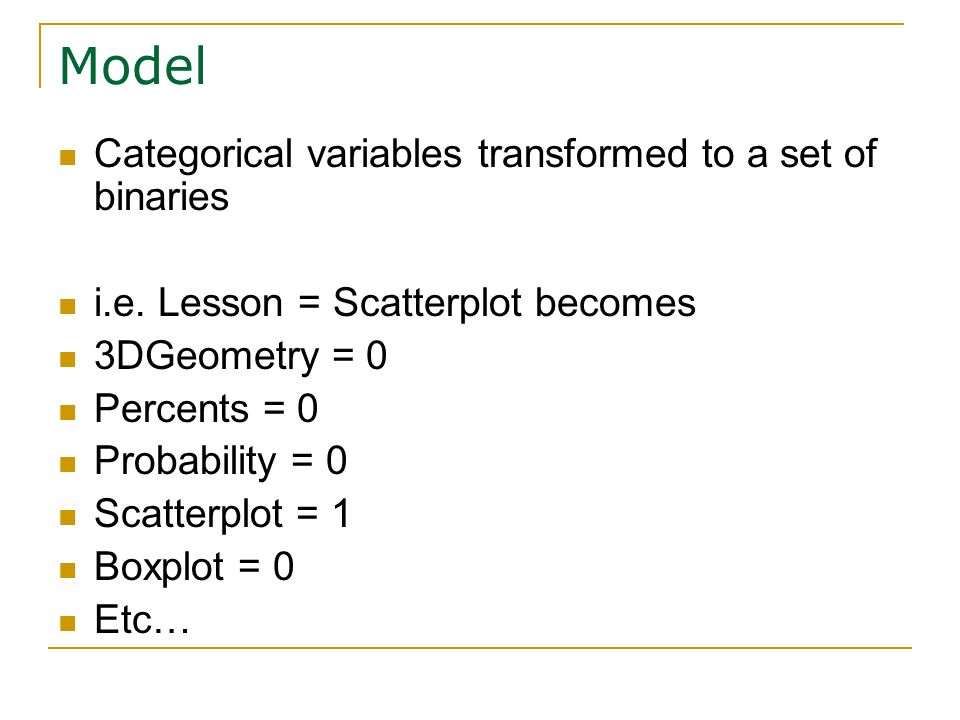Viewport: 960px width, 720px height.
Task: Click 'Lesson = Scatterplot becomes' text
Action: point(427,302)
